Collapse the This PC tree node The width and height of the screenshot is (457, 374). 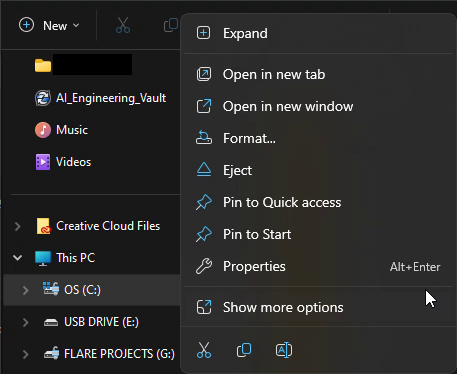pos(18,258)
